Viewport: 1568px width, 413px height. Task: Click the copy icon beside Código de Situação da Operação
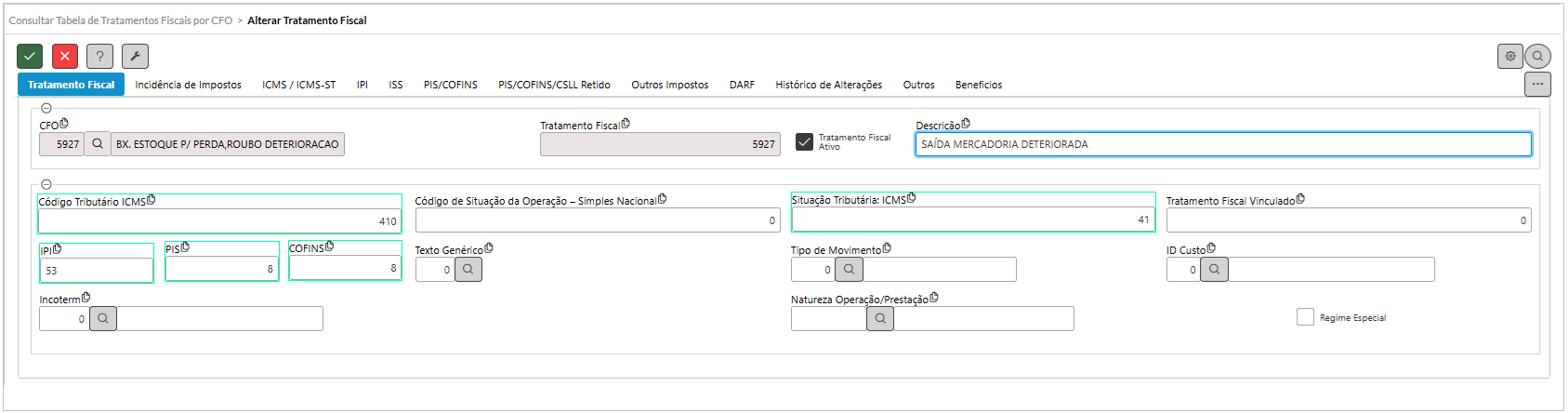663,199
